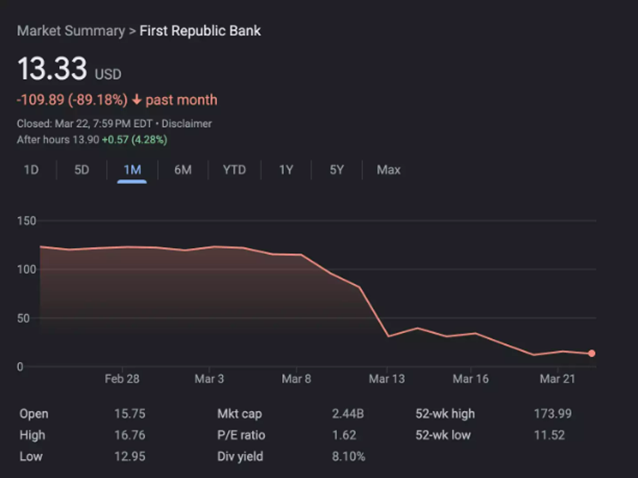The width and height of the screenshot is (638, 478).
Task: Switch chart to YTD range
Action: coord(234,170)
